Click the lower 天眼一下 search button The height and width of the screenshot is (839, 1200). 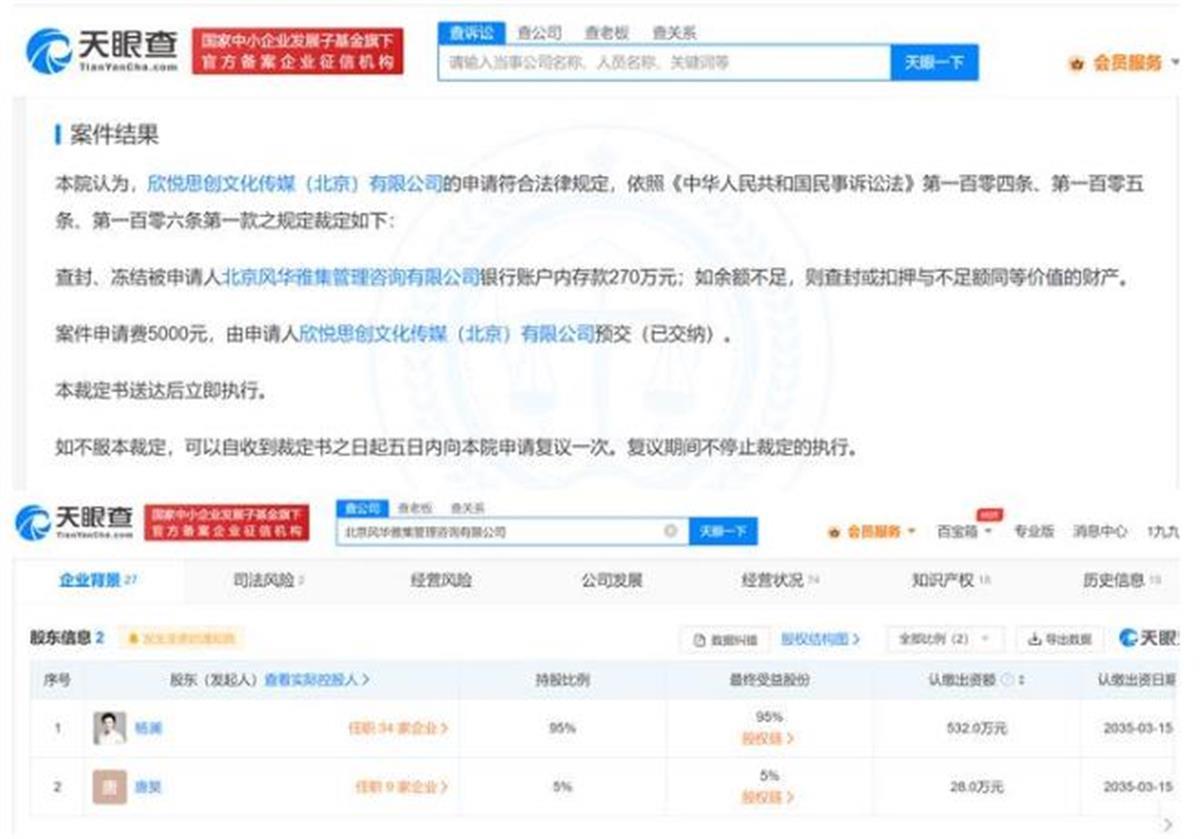[723, 531]
